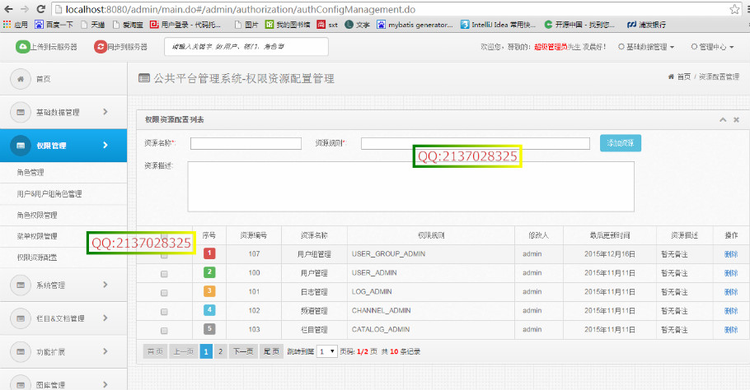Open 用户&用户组角色管理 submenu item
This screenshot has height=390, width=750.
[x=49, y=194]
